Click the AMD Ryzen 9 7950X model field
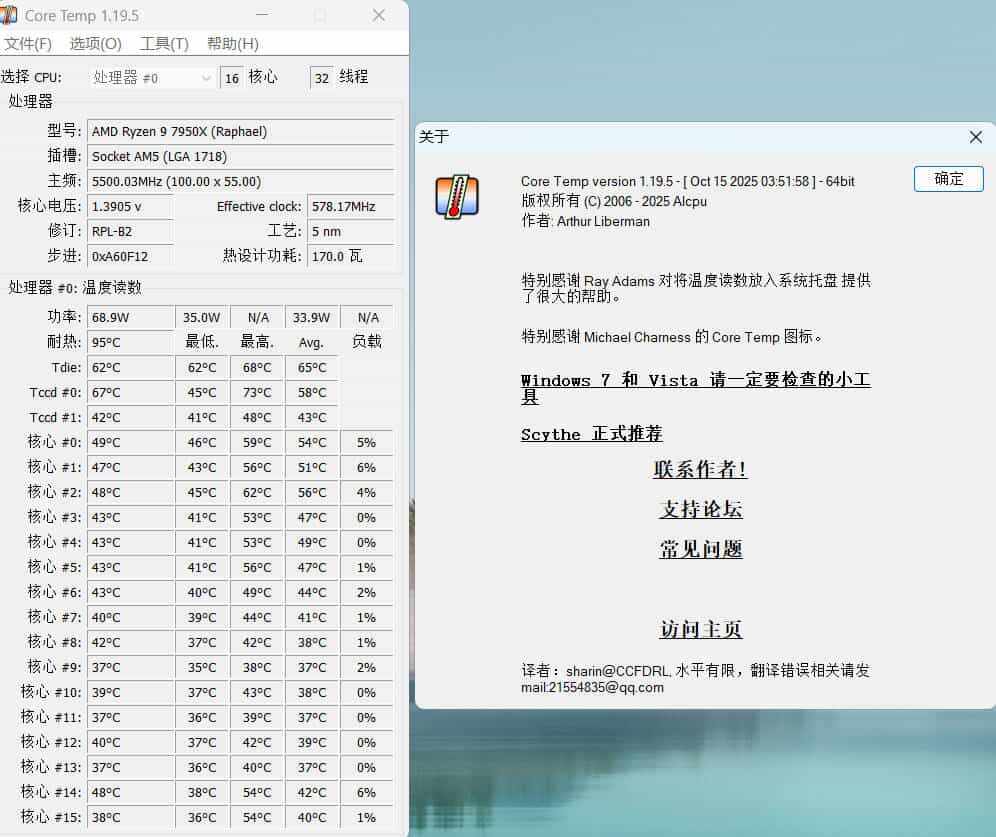 click(240, 131)
